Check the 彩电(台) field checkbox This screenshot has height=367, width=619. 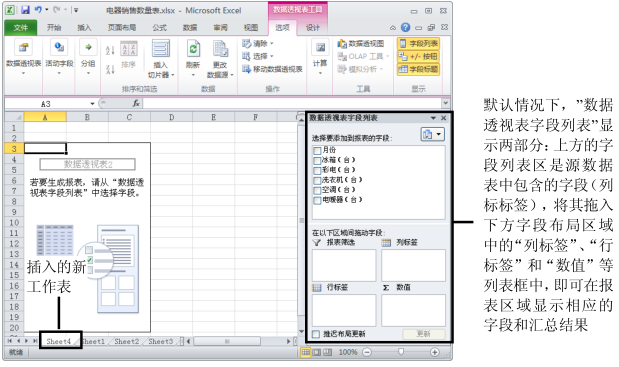[x=317, y=170]
